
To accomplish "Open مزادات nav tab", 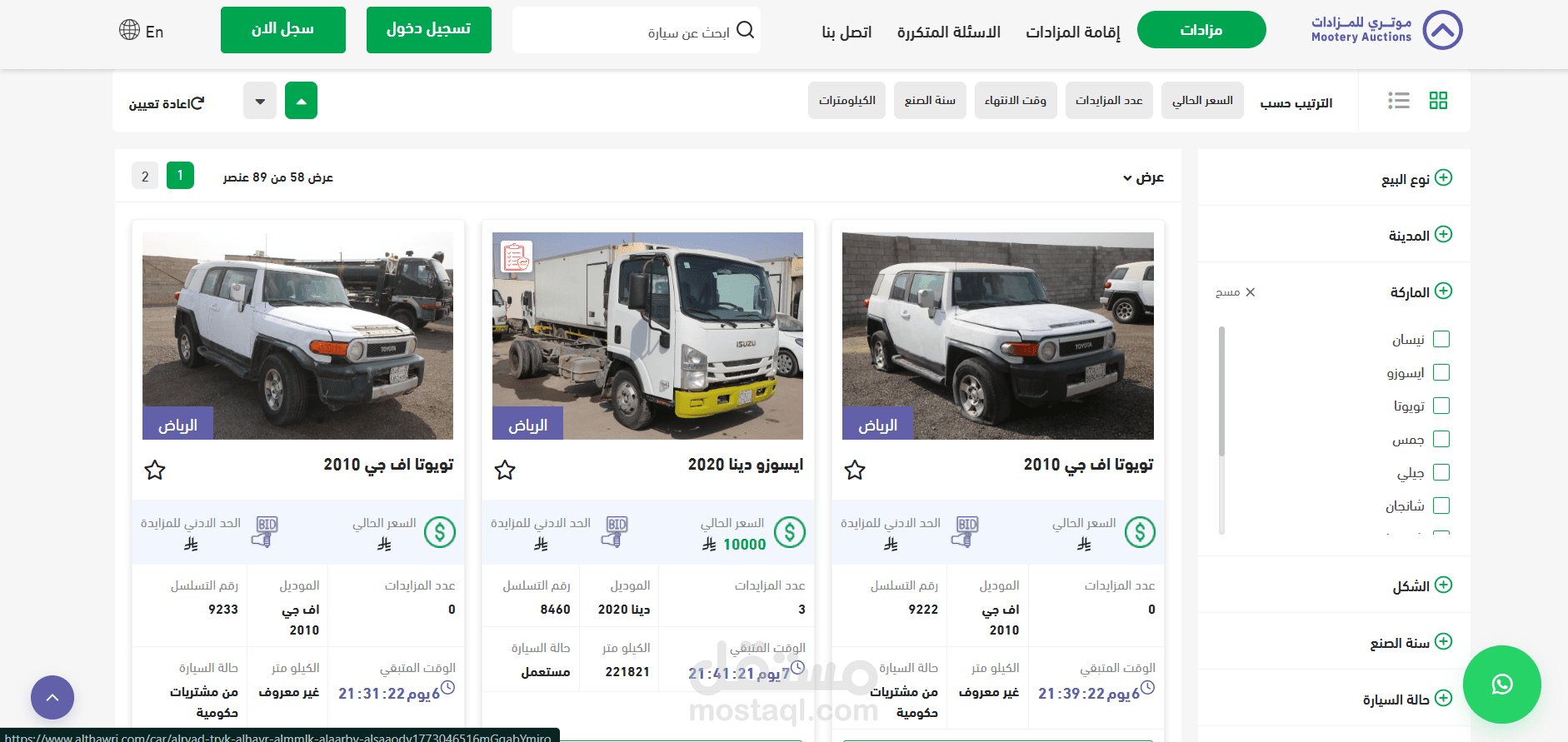I will pos(1201,30).
